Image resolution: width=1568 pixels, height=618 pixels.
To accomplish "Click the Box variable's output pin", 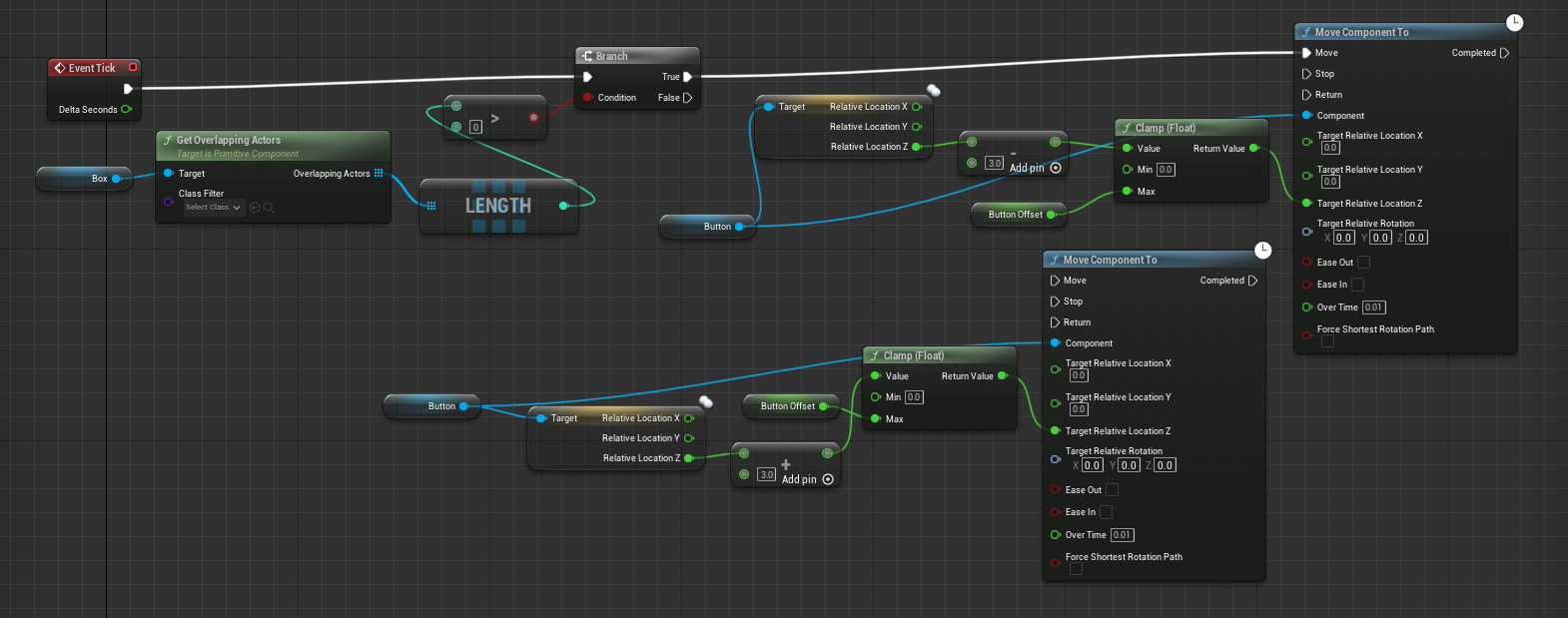I will [x=116, y=179].
